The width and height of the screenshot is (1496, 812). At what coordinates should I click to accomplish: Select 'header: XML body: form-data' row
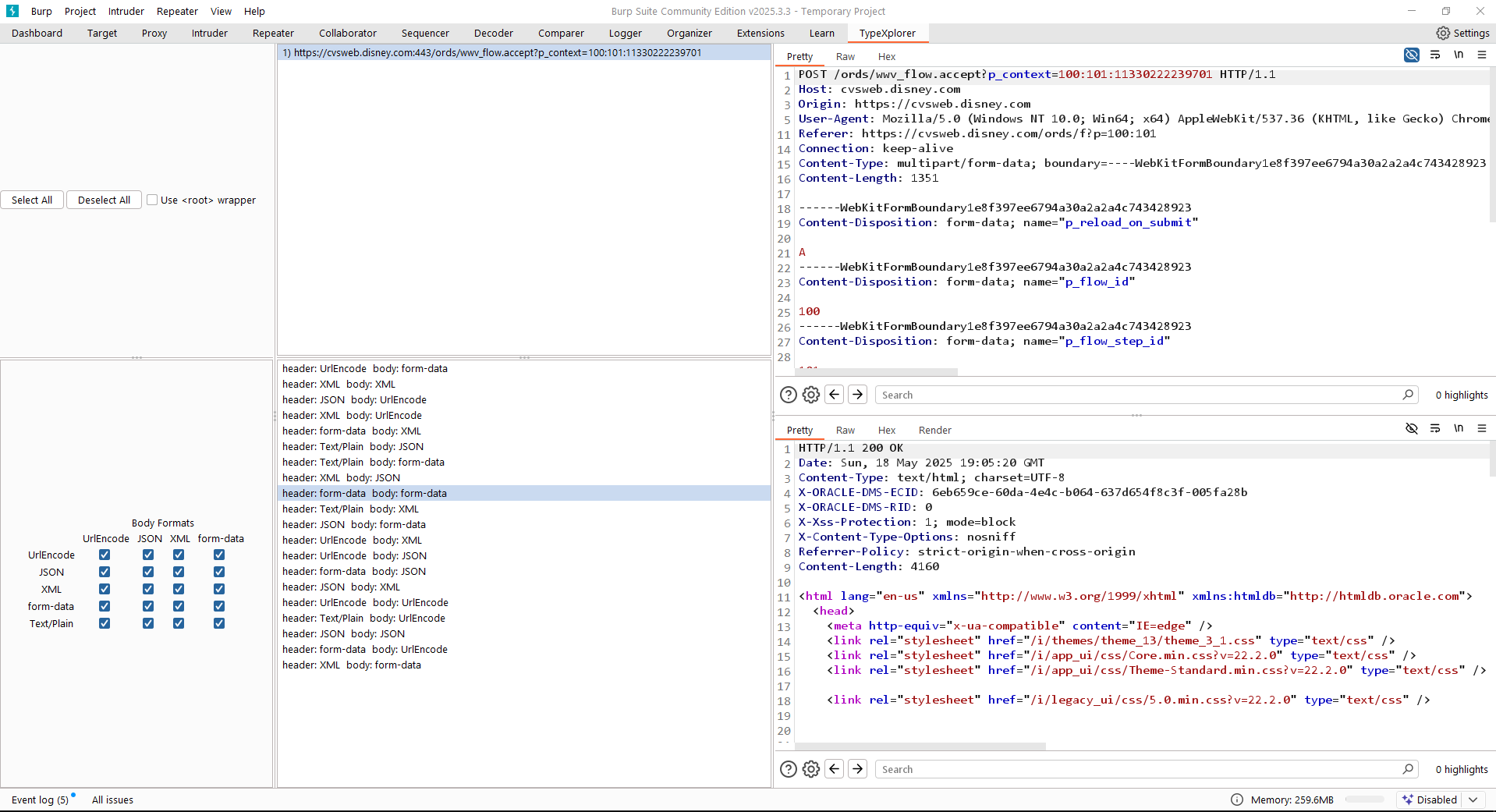[524, 665]
